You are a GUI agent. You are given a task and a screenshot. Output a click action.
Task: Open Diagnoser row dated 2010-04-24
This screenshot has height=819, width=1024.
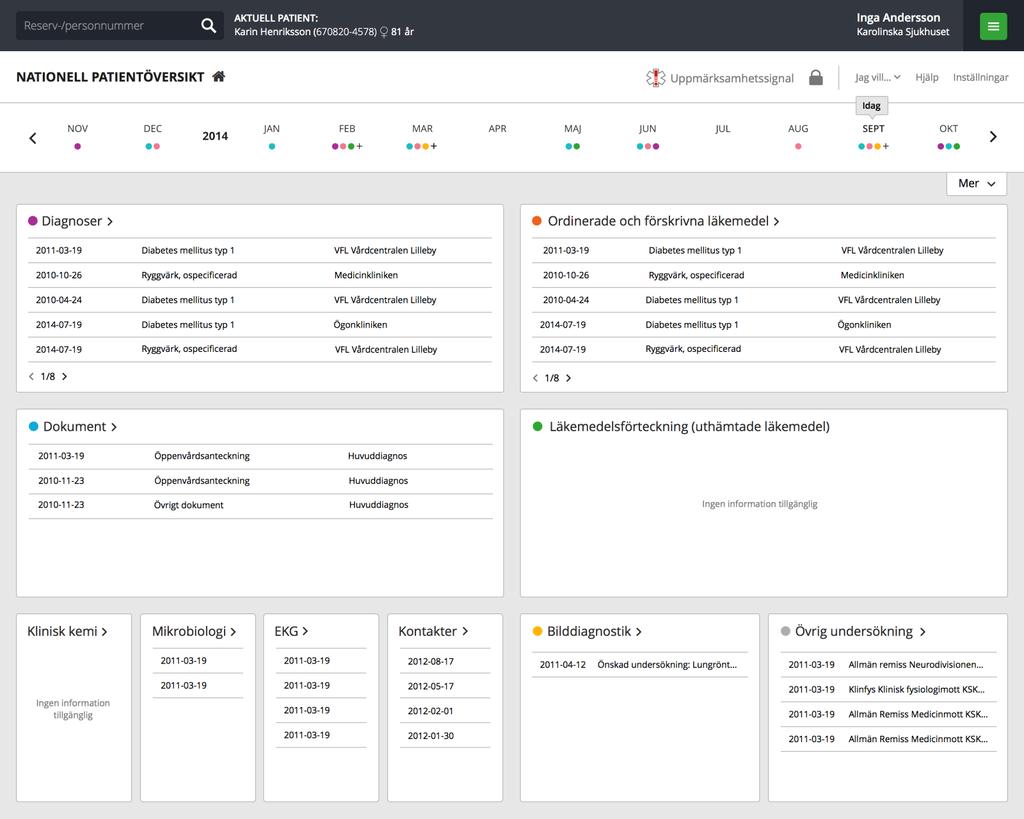point(260,300)
